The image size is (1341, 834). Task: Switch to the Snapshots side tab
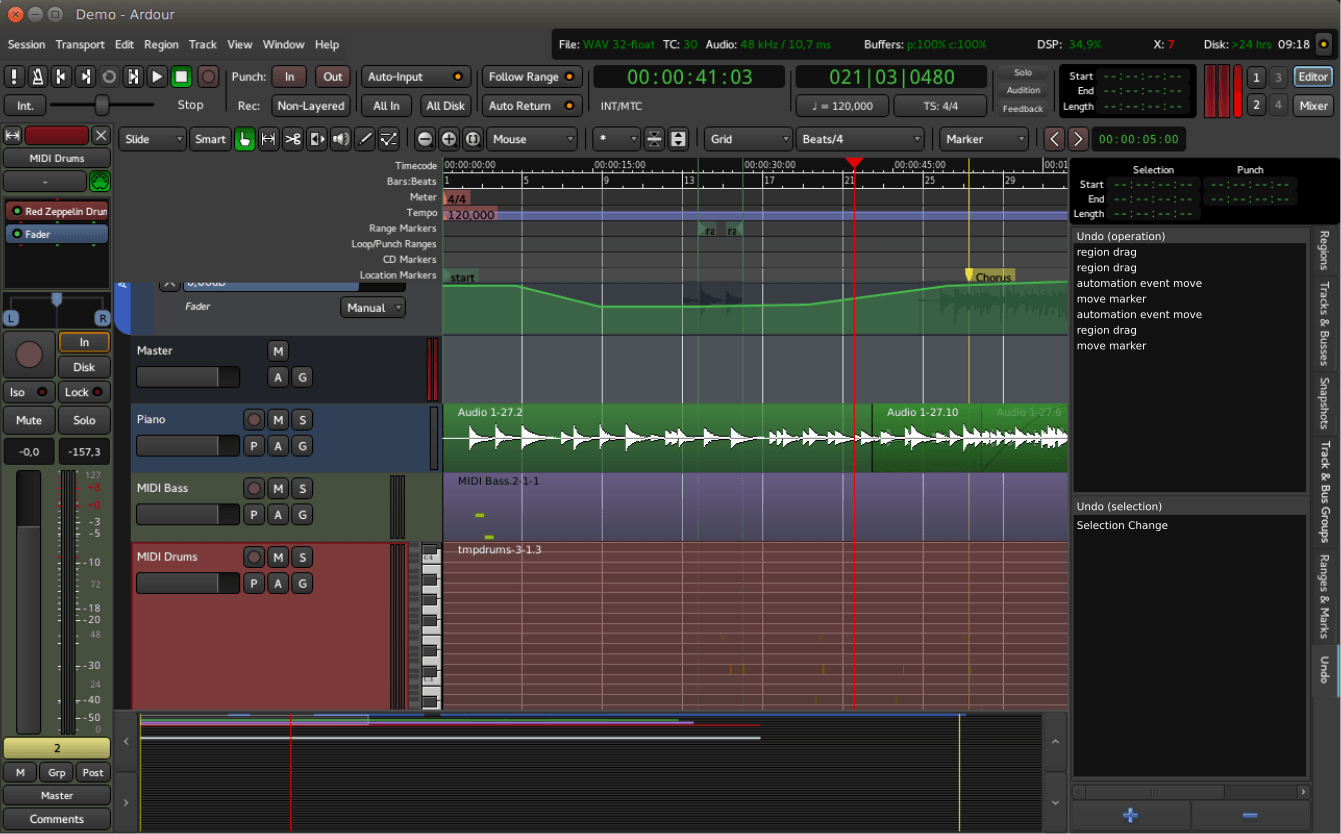(1324, 403)
